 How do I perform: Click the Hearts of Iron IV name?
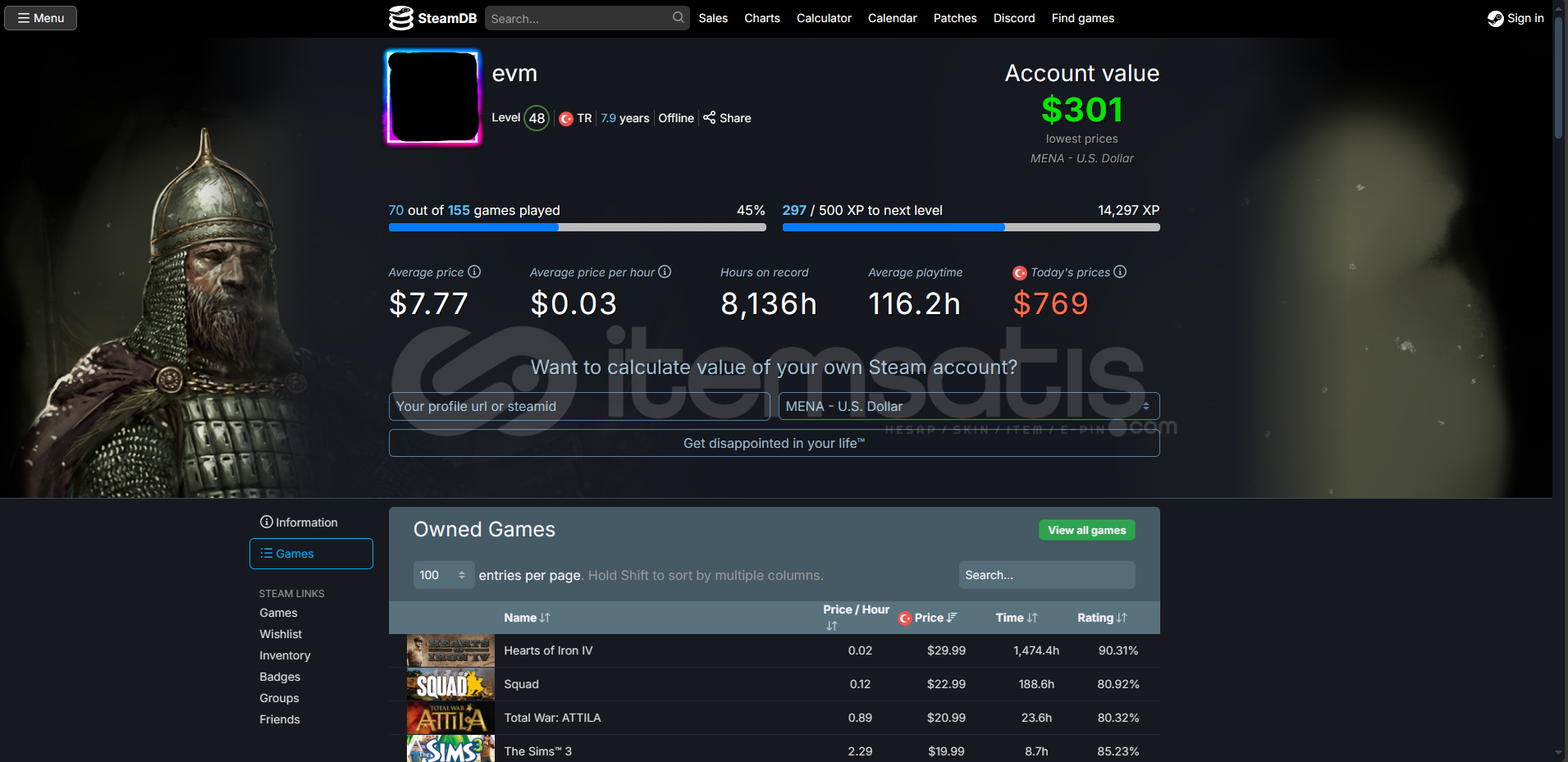click(548, 650)
